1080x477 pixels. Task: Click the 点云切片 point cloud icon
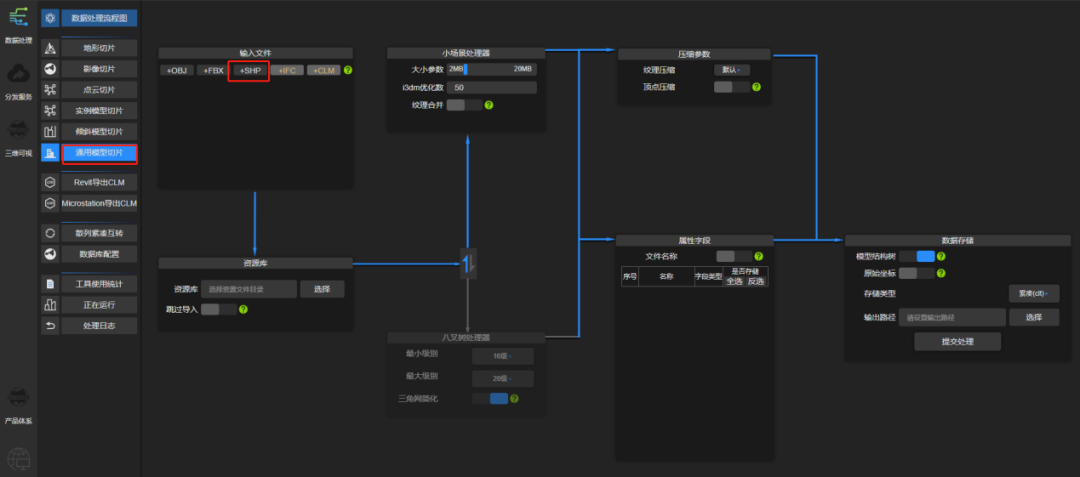tap(50, 89)
